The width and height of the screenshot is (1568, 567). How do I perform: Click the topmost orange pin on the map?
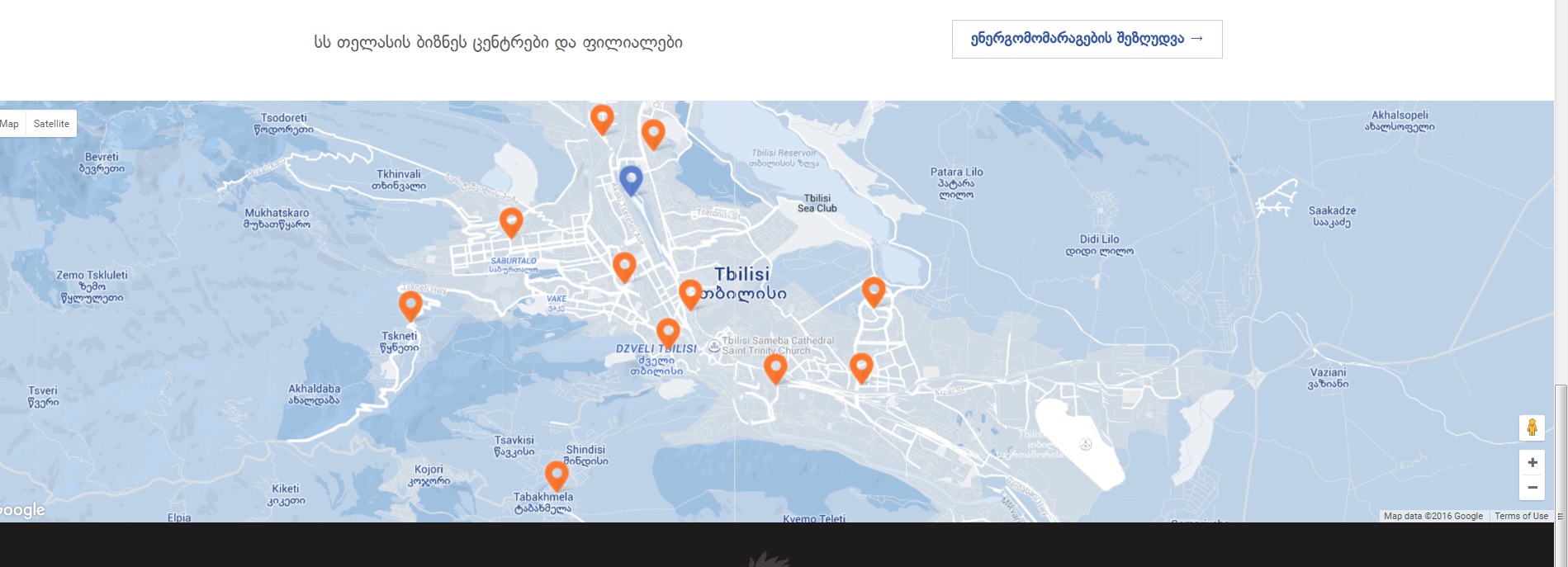click(x=602, y=120)
